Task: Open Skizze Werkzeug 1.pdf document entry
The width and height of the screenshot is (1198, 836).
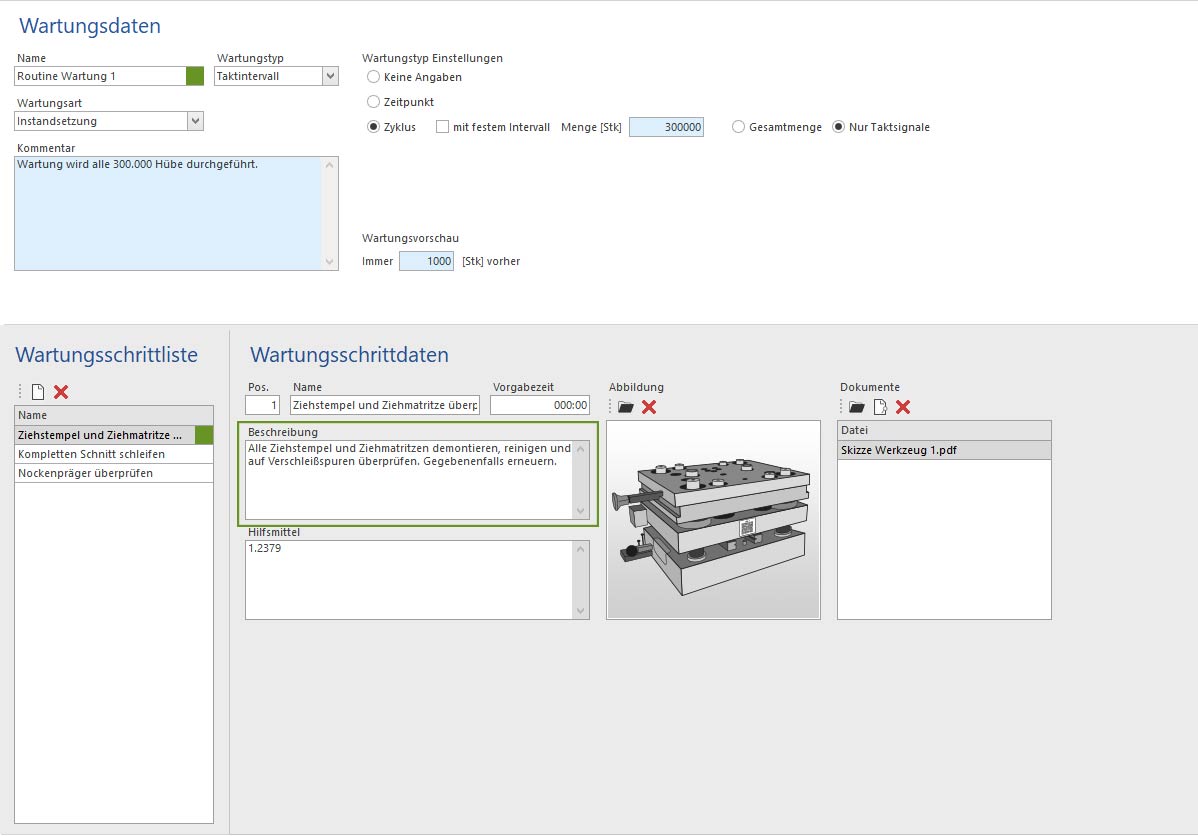Action: click(x=900, y=450)
